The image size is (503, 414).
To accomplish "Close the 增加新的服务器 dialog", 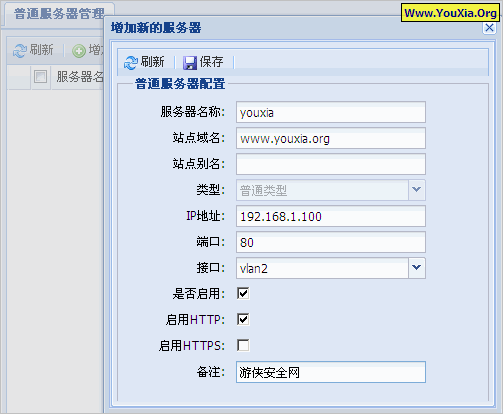I will 489,28.
